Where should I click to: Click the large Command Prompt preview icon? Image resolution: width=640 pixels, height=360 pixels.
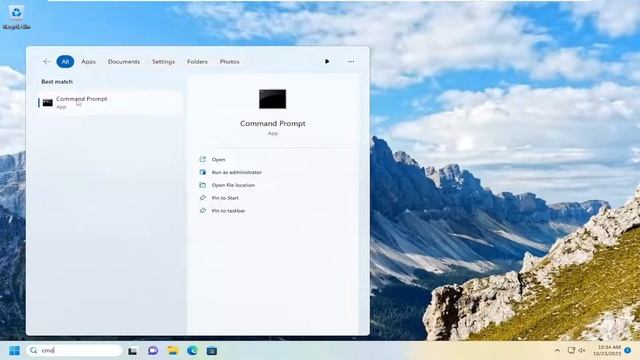[272, 99]
